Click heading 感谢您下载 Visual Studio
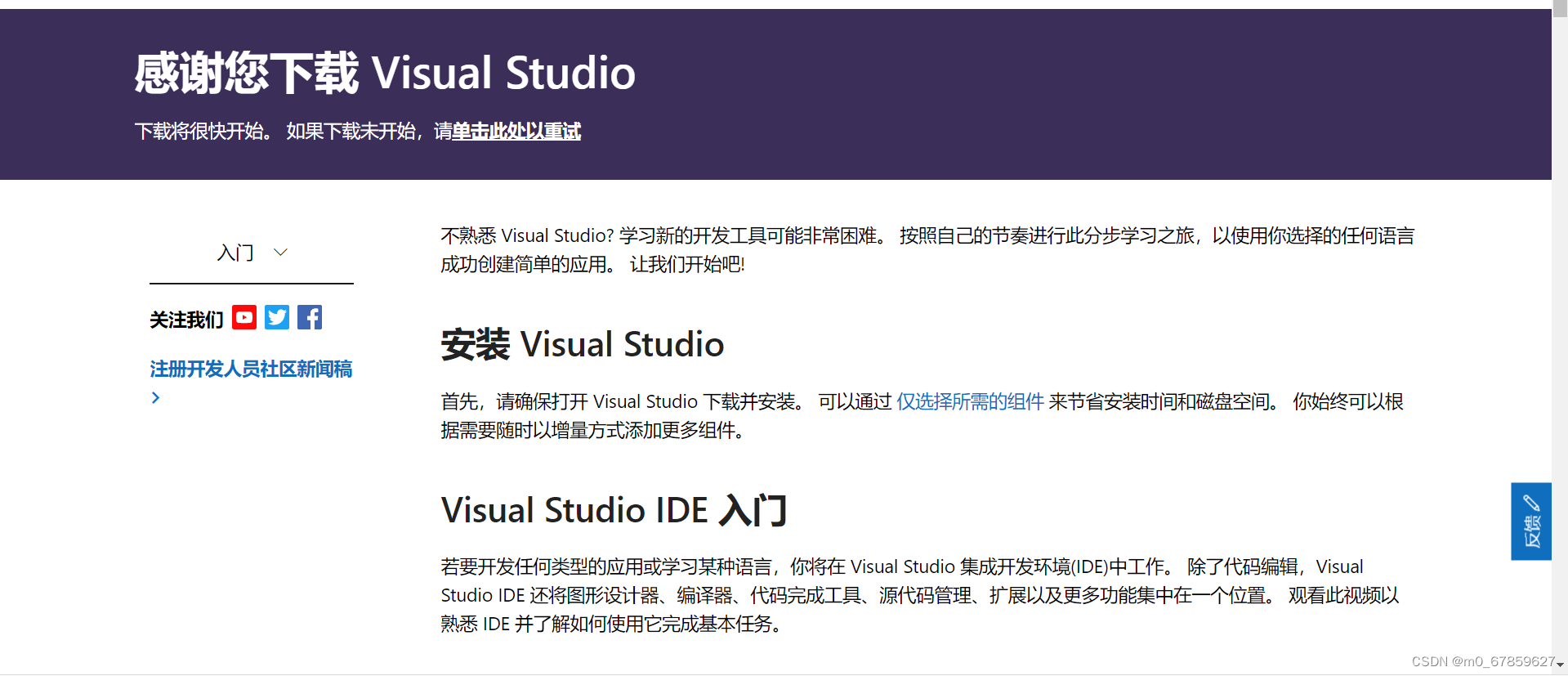Screen dimensions: 1568x676 click(x=385, y=73)
